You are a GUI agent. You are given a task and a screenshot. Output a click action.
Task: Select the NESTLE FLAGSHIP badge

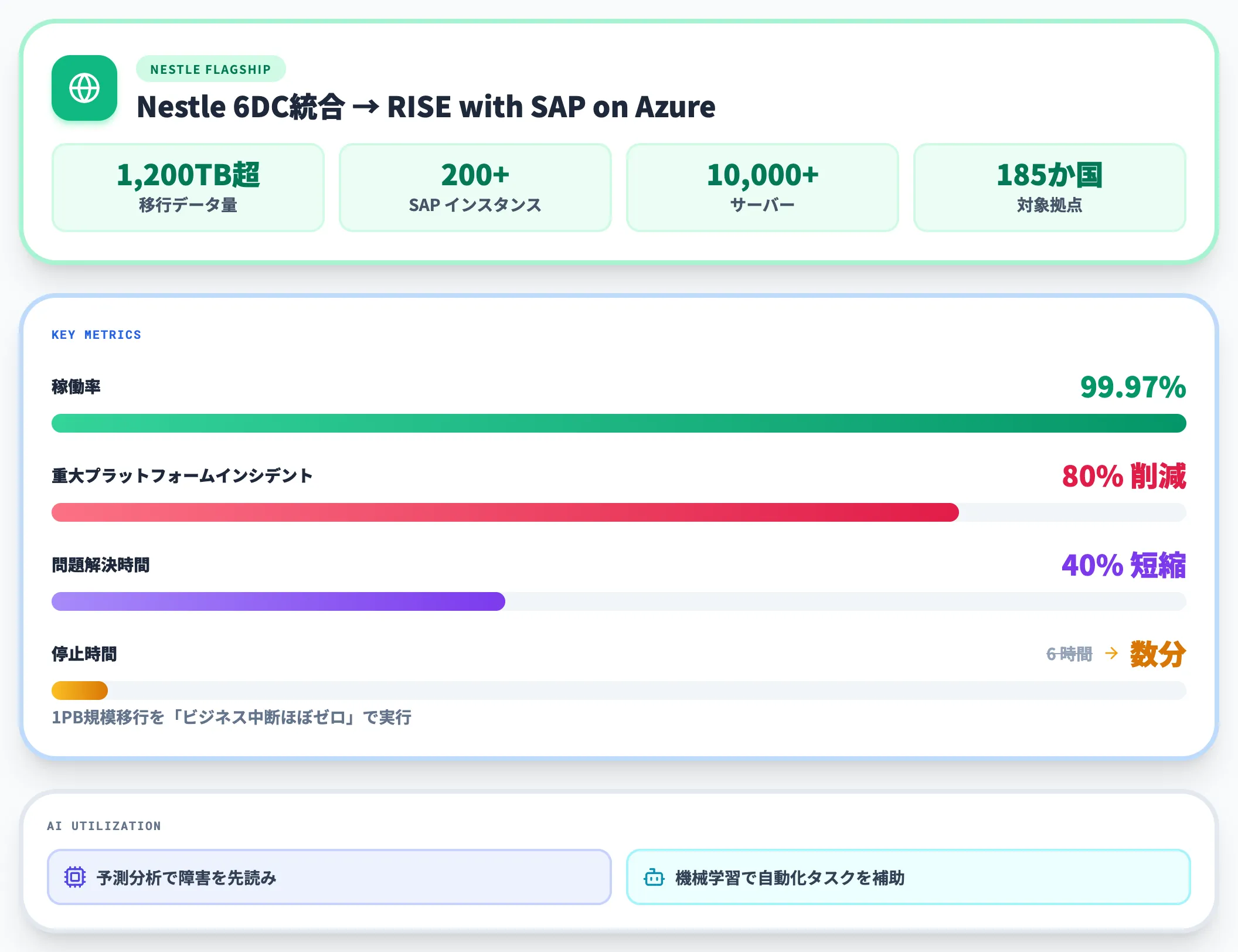[x=210, y=69]
